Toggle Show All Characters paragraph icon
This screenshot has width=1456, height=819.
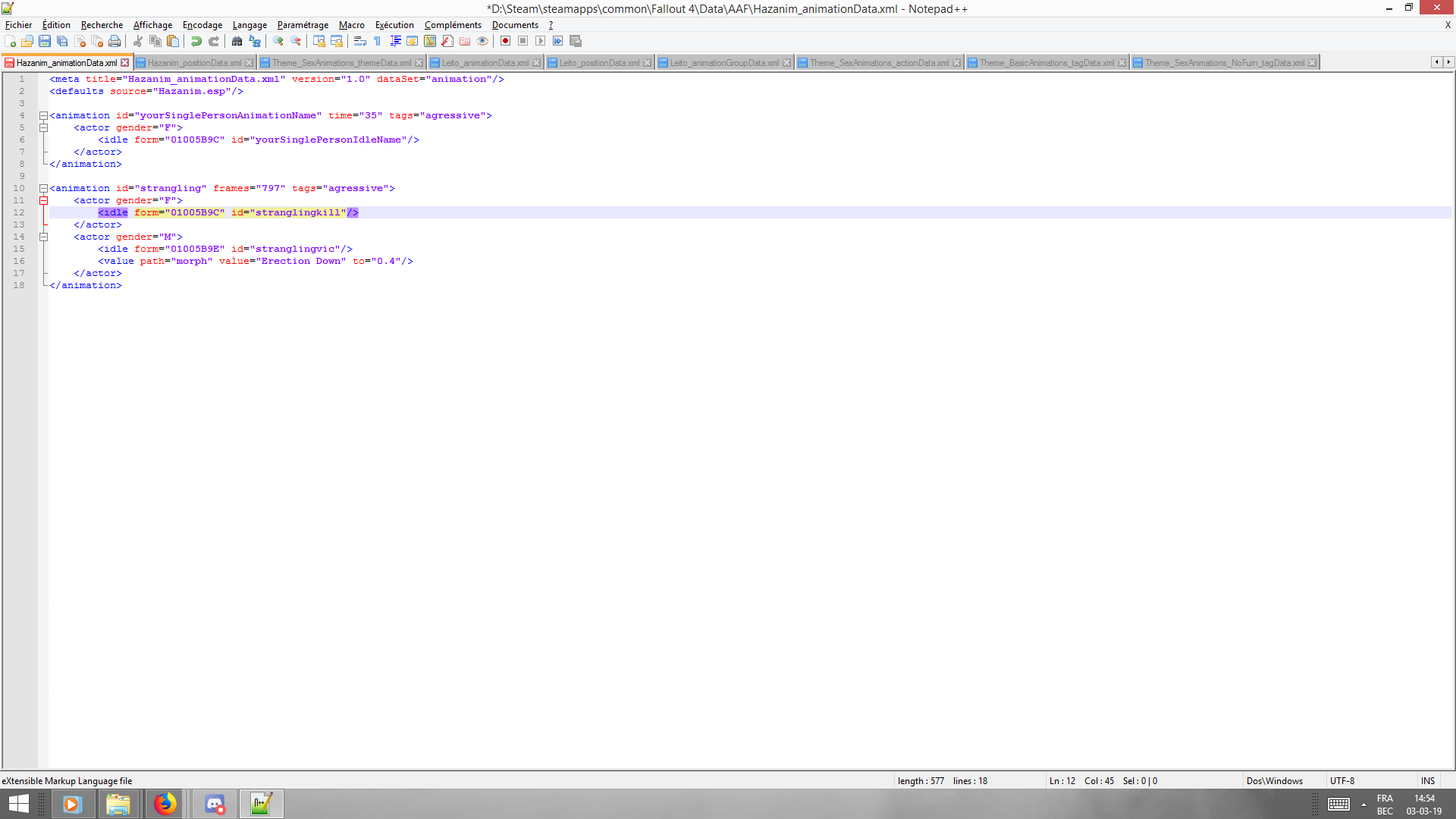pos(377,41)
